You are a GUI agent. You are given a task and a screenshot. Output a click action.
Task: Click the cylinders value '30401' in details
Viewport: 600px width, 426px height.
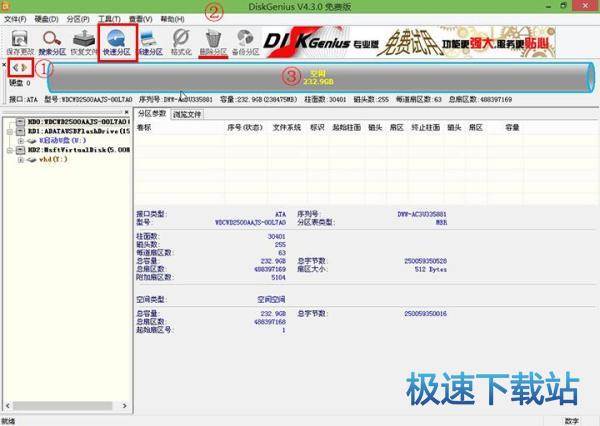click(x=276, y=237)
